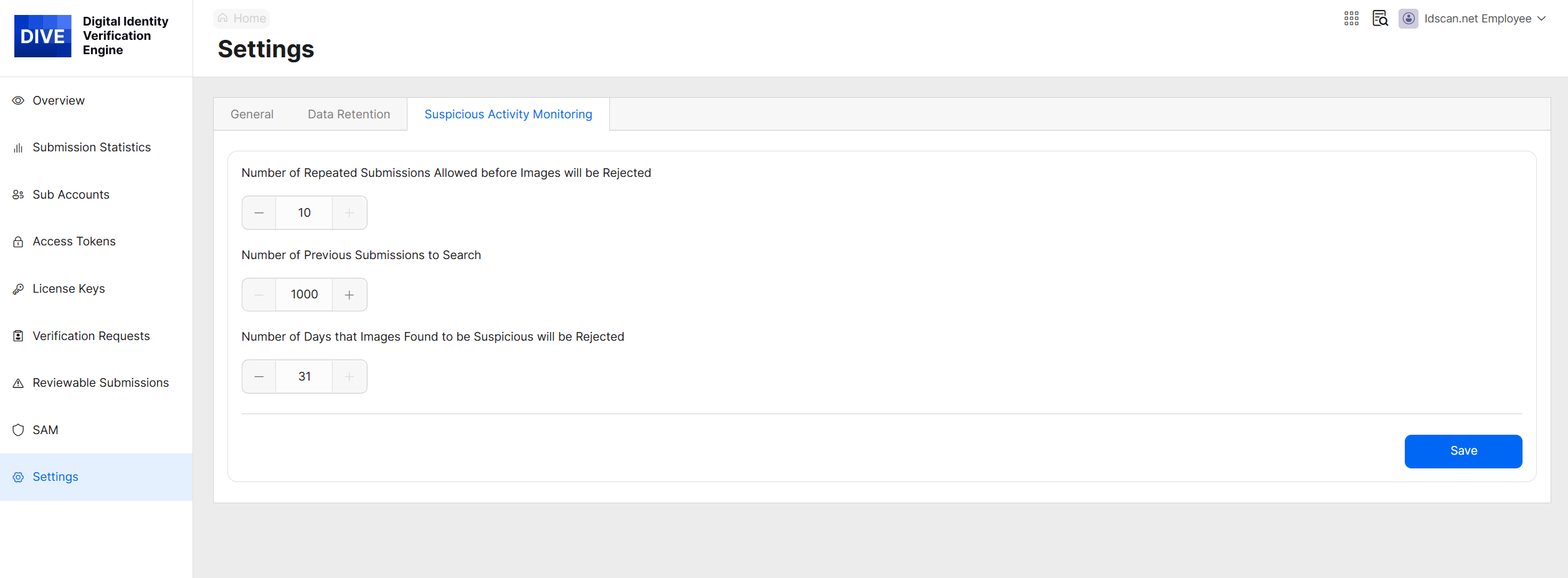The width and height of the screenshot is (1568, 578).
Task: Click the document search icon in header
Action: point(1380,19)
